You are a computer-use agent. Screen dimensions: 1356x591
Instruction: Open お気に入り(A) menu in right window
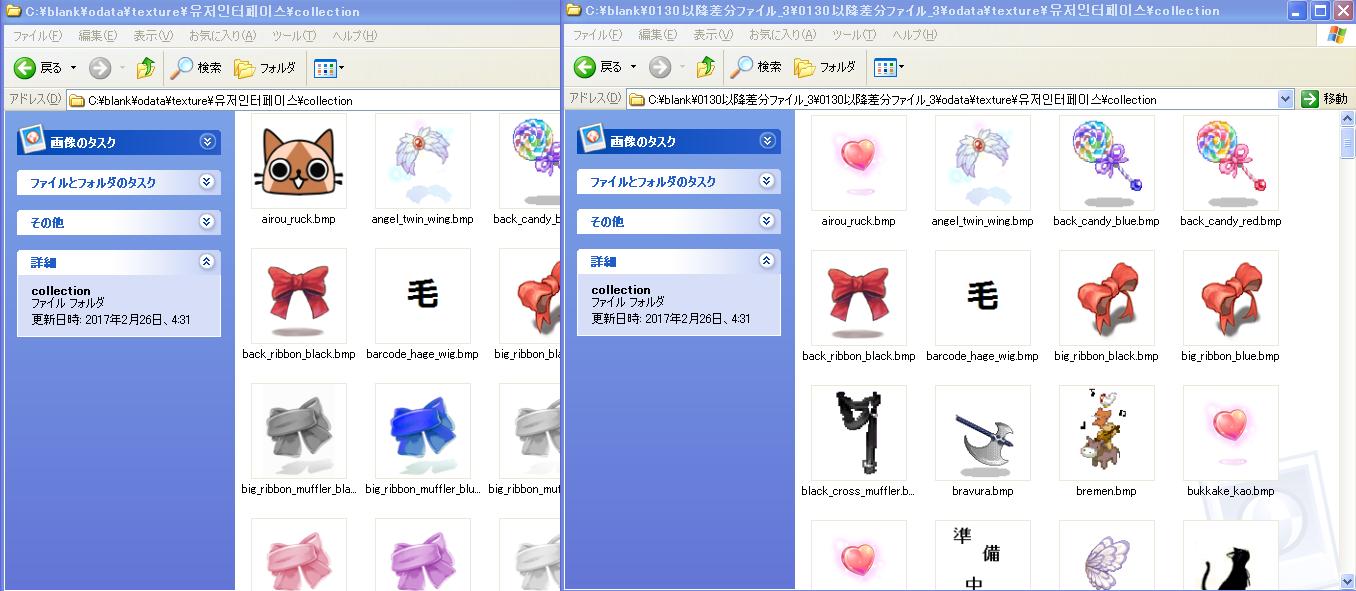(781, 35)
